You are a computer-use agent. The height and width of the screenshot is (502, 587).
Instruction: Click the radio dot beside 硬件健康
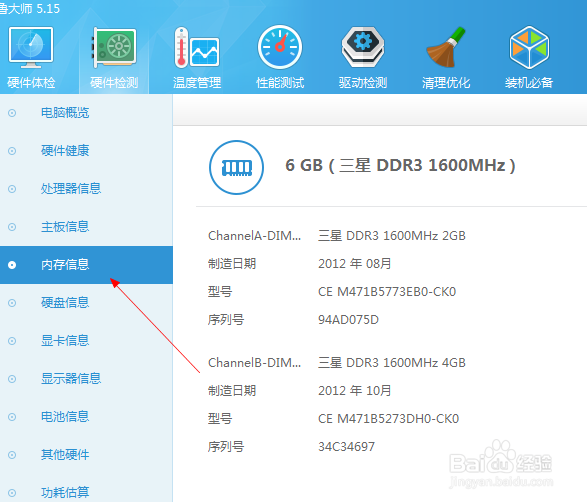pos(12,151)
